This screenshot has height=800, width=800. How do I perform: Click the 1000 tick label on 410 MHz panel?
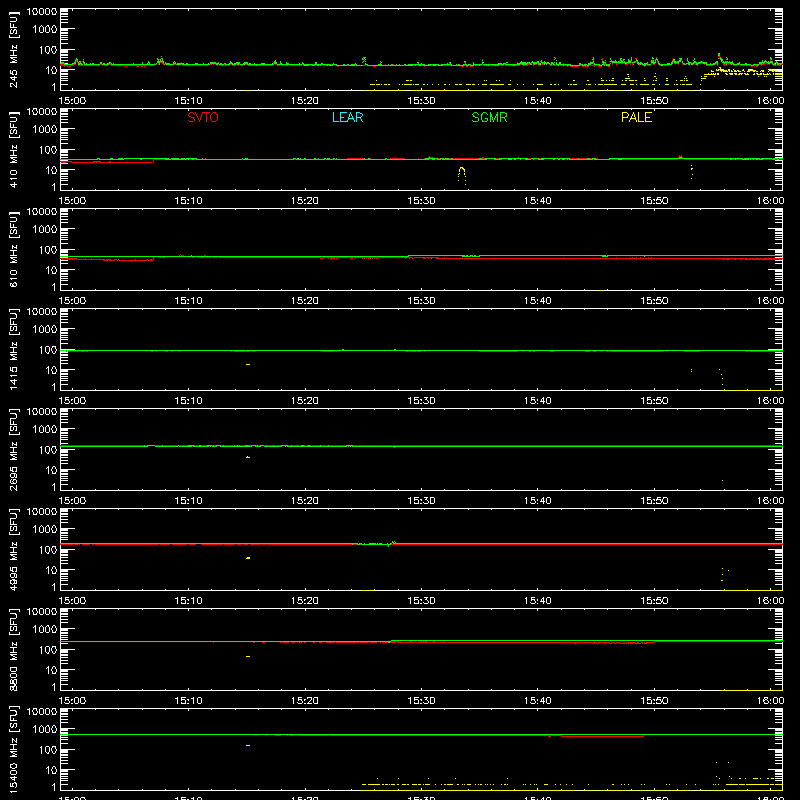(45, 130)
